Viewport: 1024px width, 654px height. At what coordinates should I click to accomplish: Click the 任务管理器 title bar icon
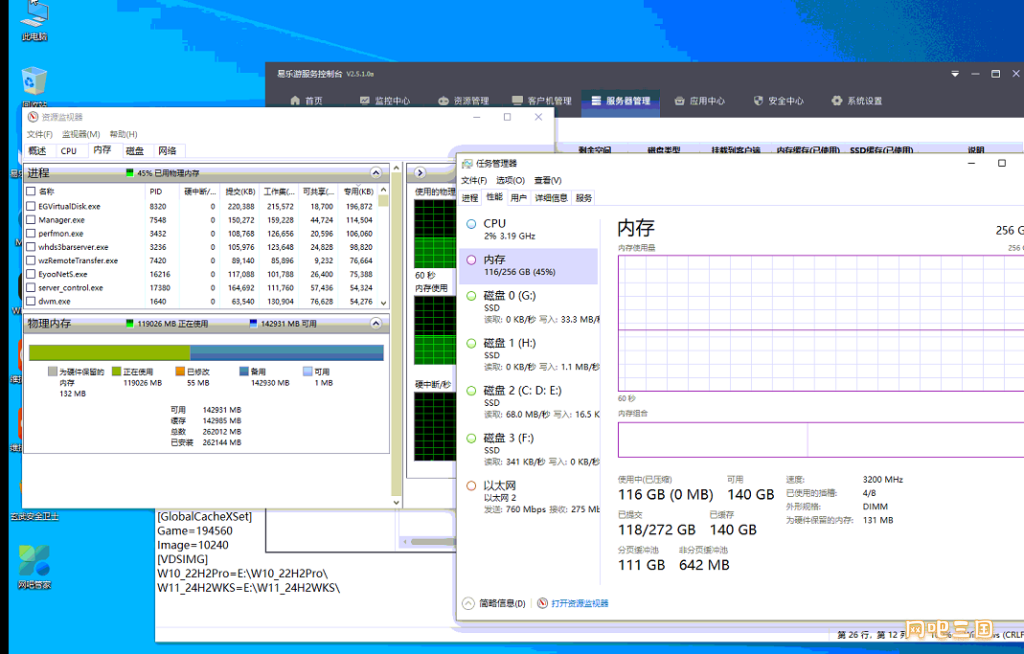click(467, 163)
